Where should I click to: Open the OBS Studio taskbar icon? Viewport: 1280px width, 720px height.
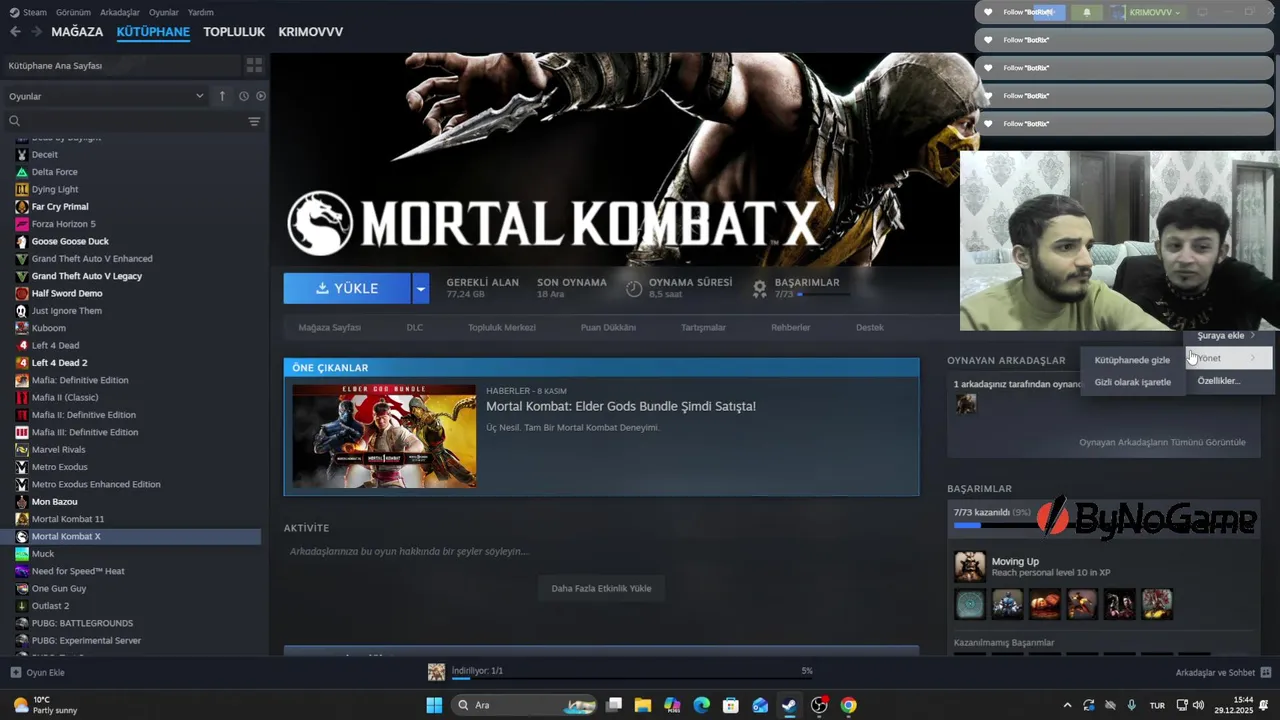pyautogui.click(x=819, y=705)
